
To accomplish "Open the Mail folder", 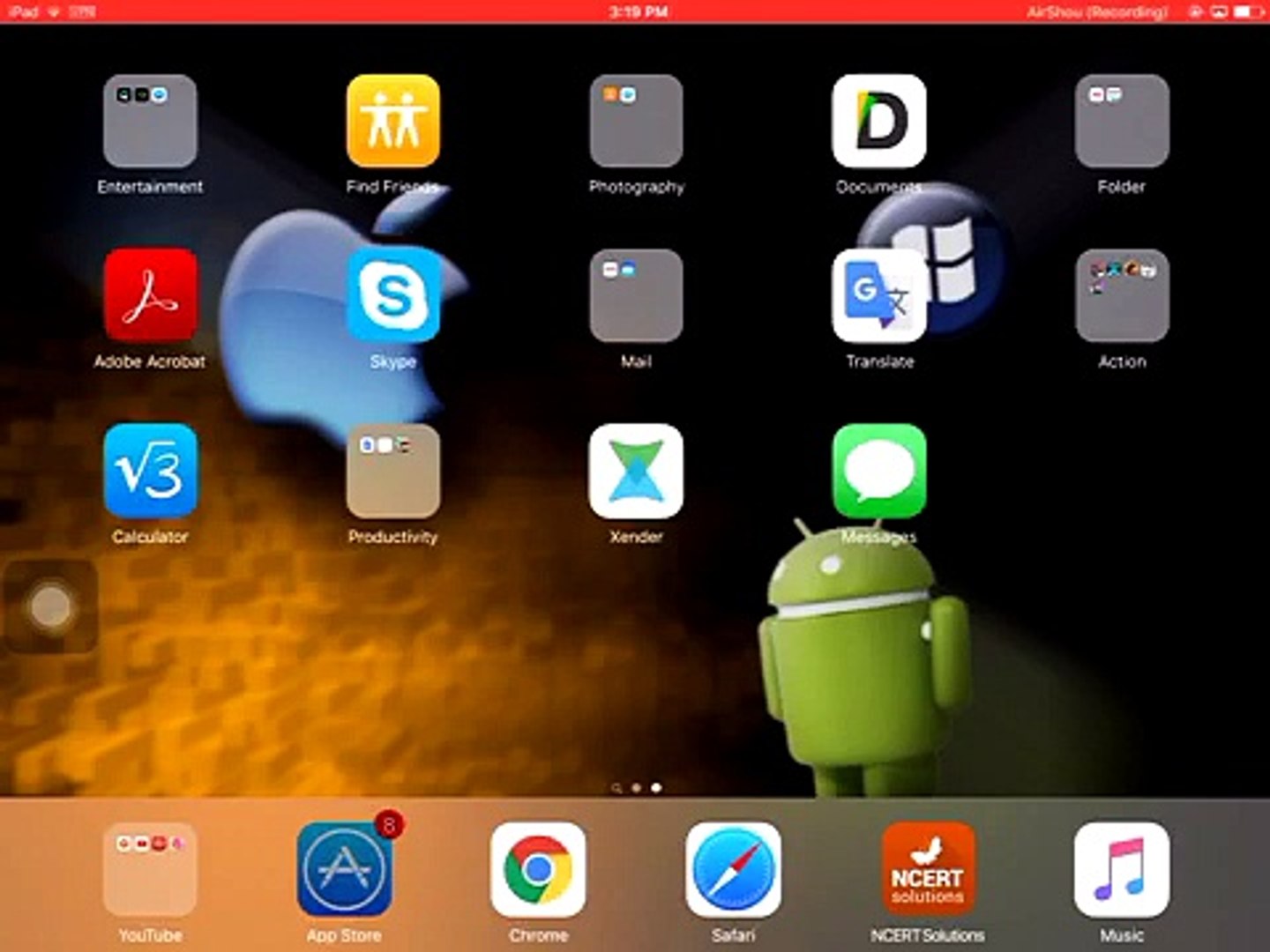I will coord(636,295).
